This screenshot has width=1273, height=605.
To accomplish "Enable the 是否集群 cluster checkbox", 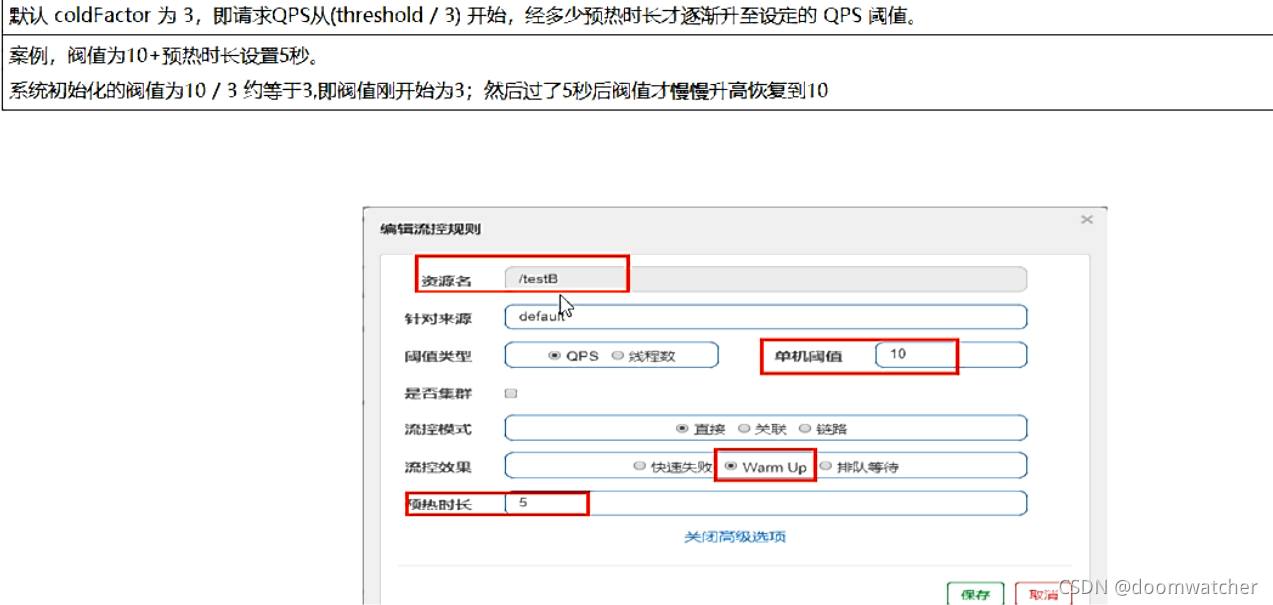I will (511, 393).
